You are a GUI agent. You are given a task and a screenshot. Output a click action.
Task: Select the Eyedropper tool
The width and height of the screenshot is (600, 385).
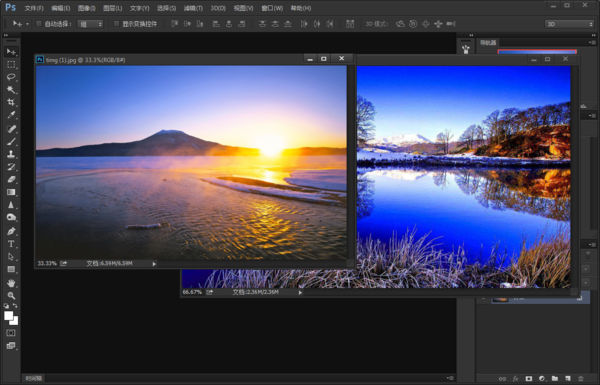[11, 115]
